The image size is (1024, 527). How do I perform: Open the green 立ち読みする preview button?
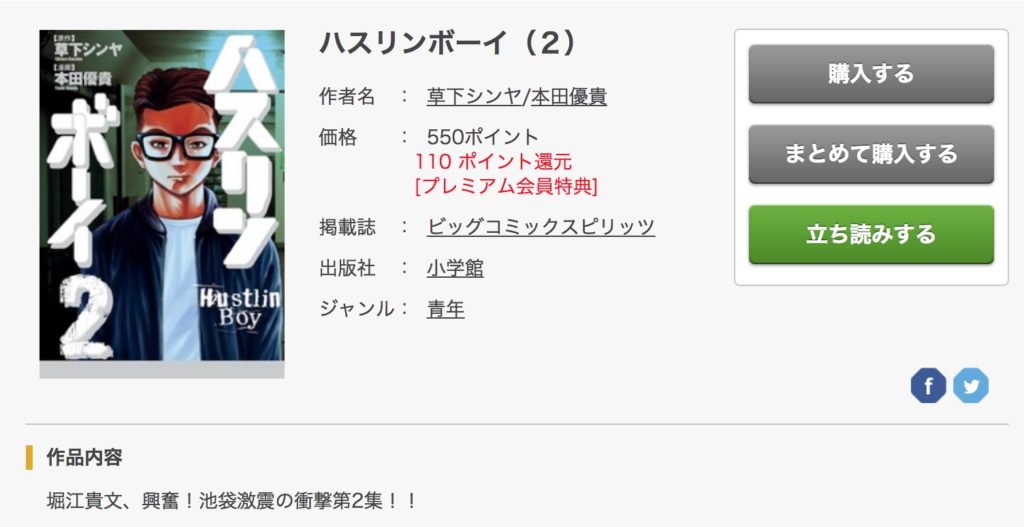[x=871, y=234]
